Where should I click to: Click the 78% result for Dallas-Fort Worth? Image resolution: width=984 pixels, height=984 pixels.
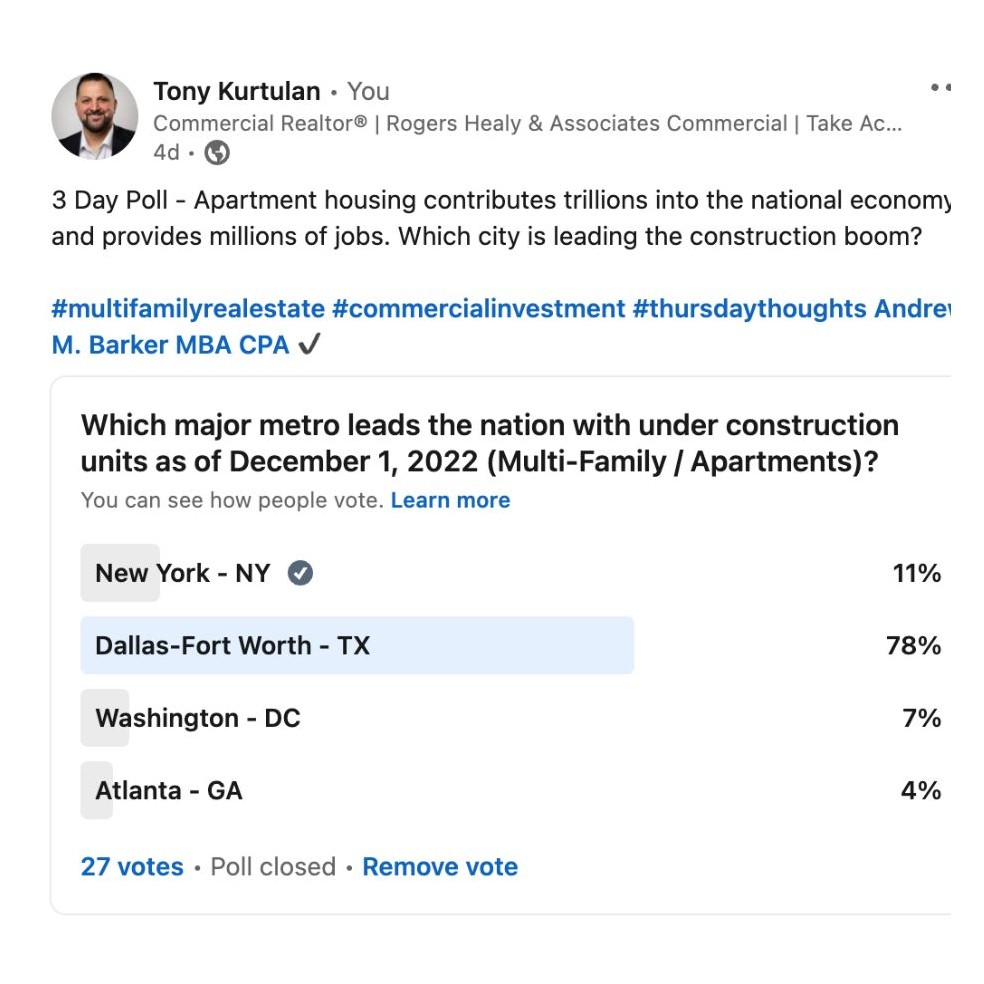913,645
